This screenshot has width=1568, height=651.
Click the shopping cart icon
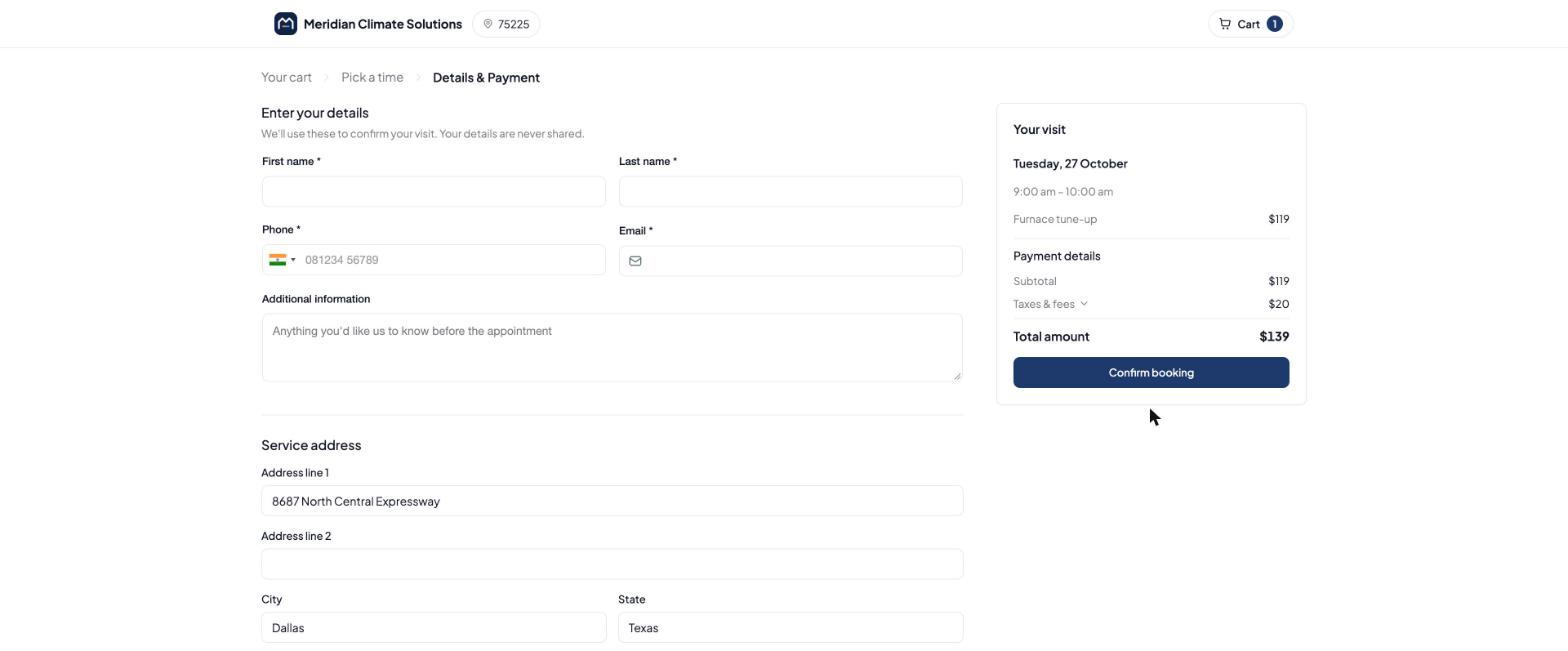pyautogui.click(x=1225, y=24)
